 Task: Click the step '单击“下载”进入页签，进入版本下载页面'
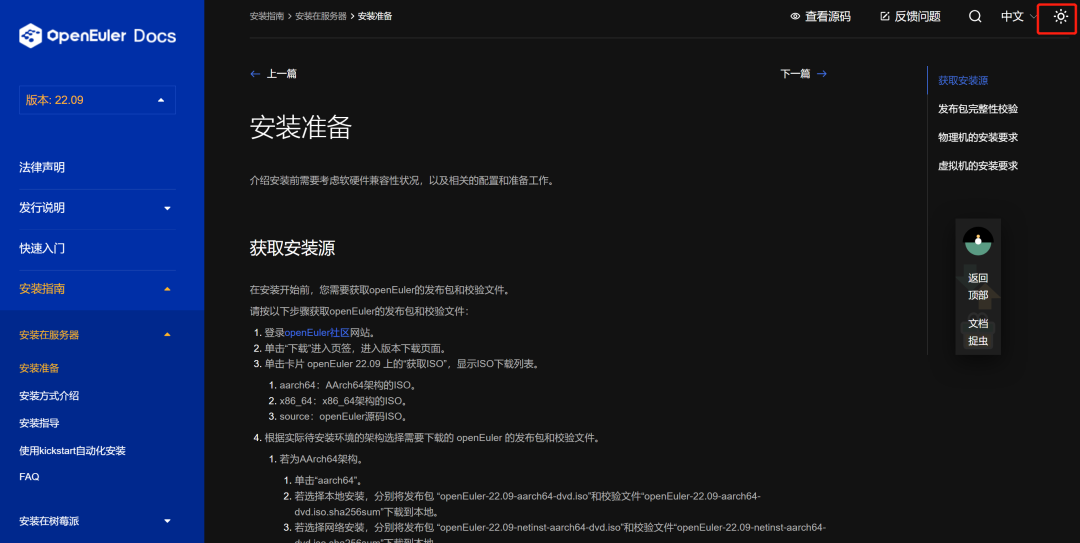355,349
